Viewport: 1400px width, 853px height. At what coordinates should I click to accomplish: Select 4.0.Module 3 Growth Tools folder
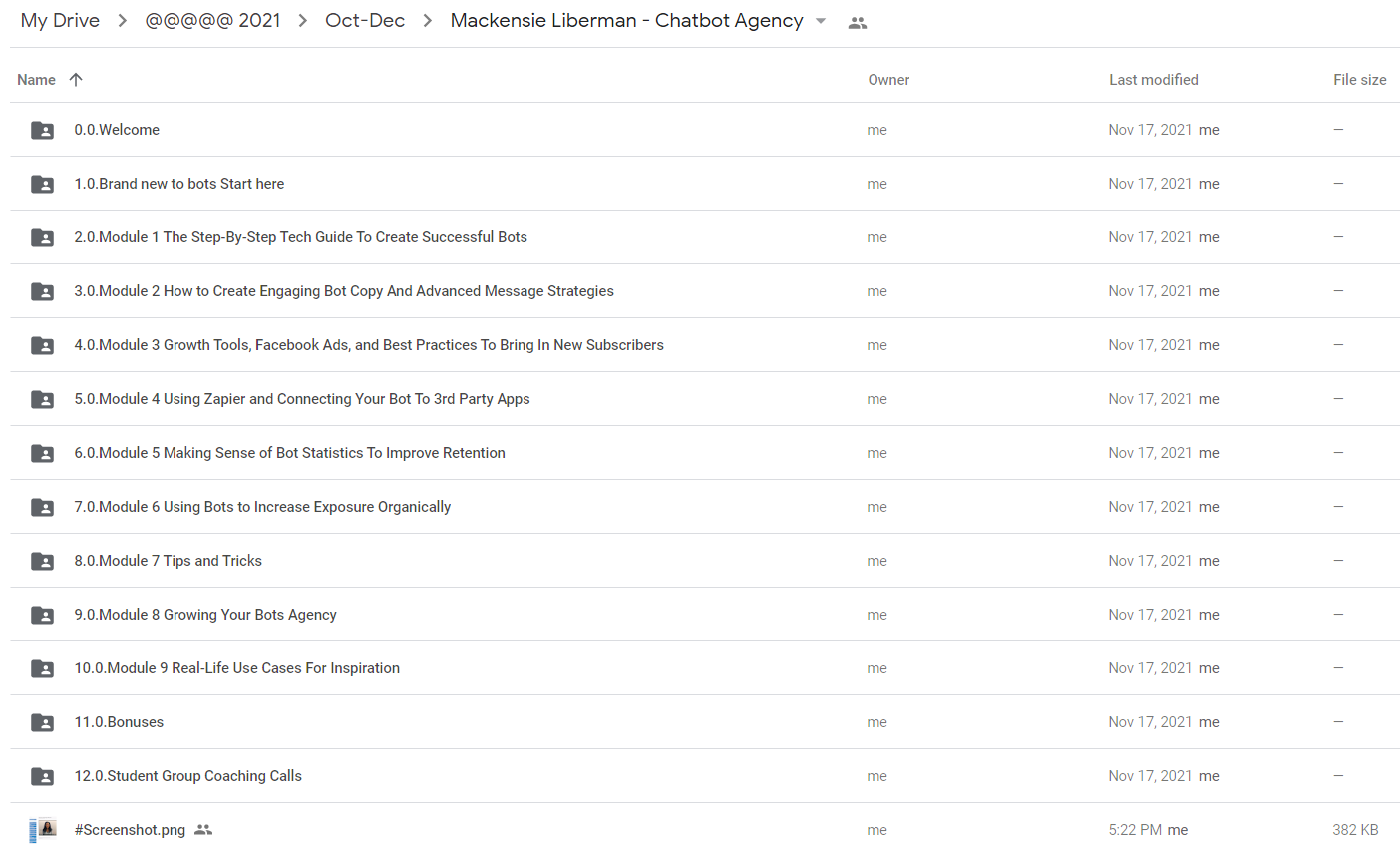pos(369,345)
